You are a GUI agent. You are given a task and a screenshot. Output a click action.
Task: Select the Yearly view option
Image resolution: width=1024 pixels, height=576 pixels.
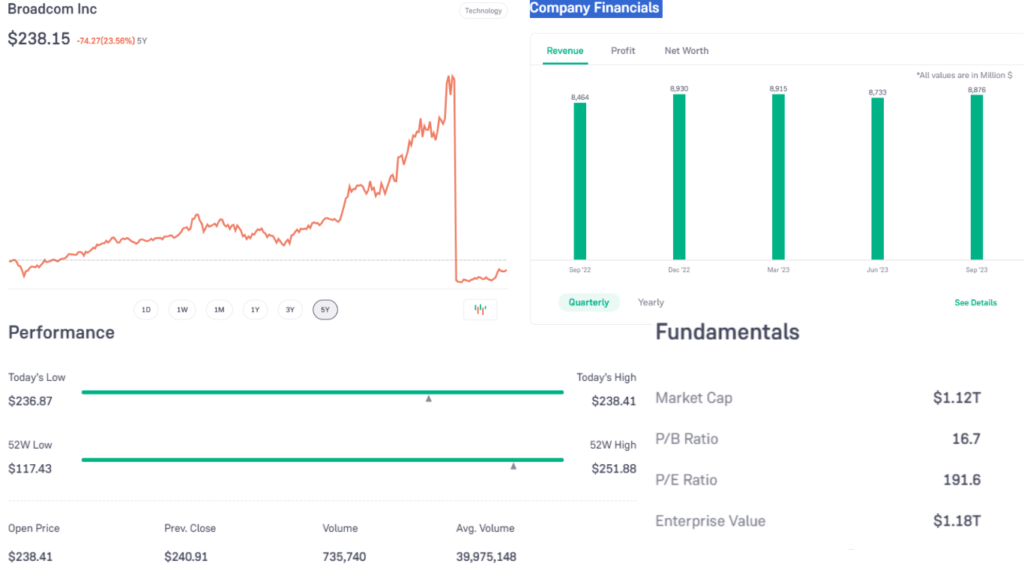pyautogui.click(x=651, y=302)
